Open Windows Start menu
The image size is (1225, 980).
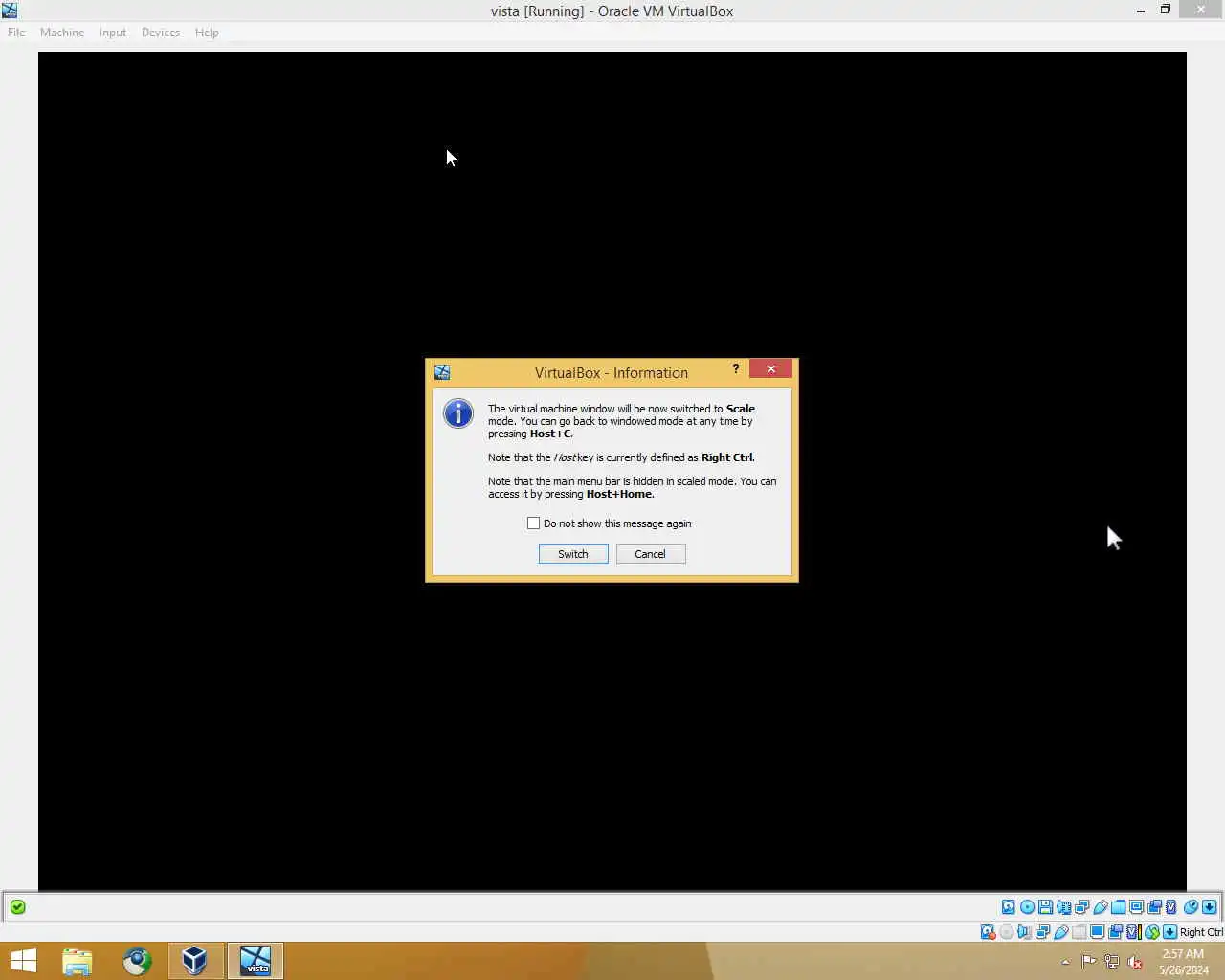pyautogui.click(x=23, y=961)
